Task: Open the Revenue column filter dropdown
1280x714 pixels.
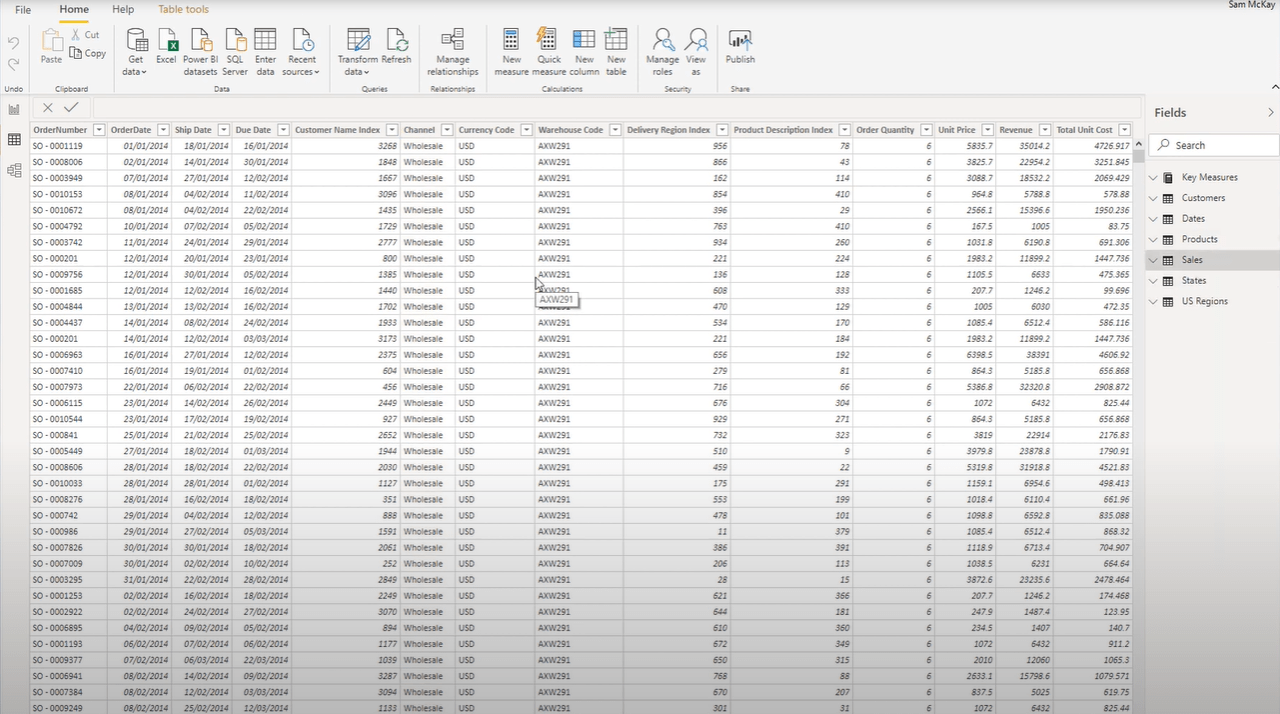Action: pos(1045,130)
